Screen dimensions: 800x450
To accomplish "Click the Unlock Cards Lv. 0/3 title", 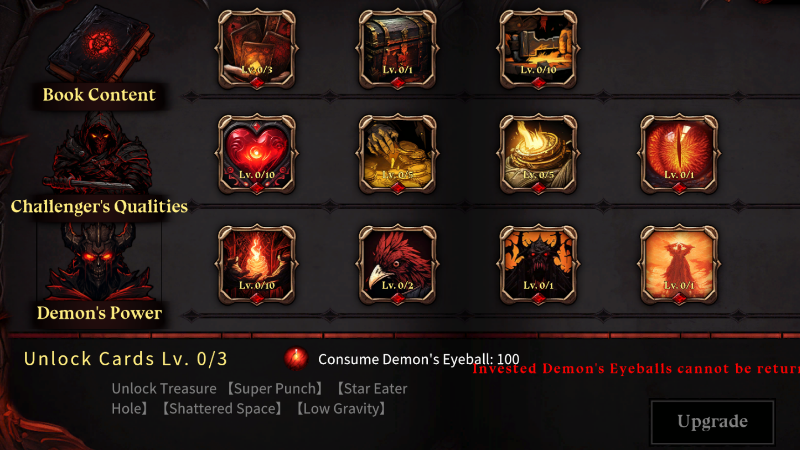I will click(x=126, y=359).
